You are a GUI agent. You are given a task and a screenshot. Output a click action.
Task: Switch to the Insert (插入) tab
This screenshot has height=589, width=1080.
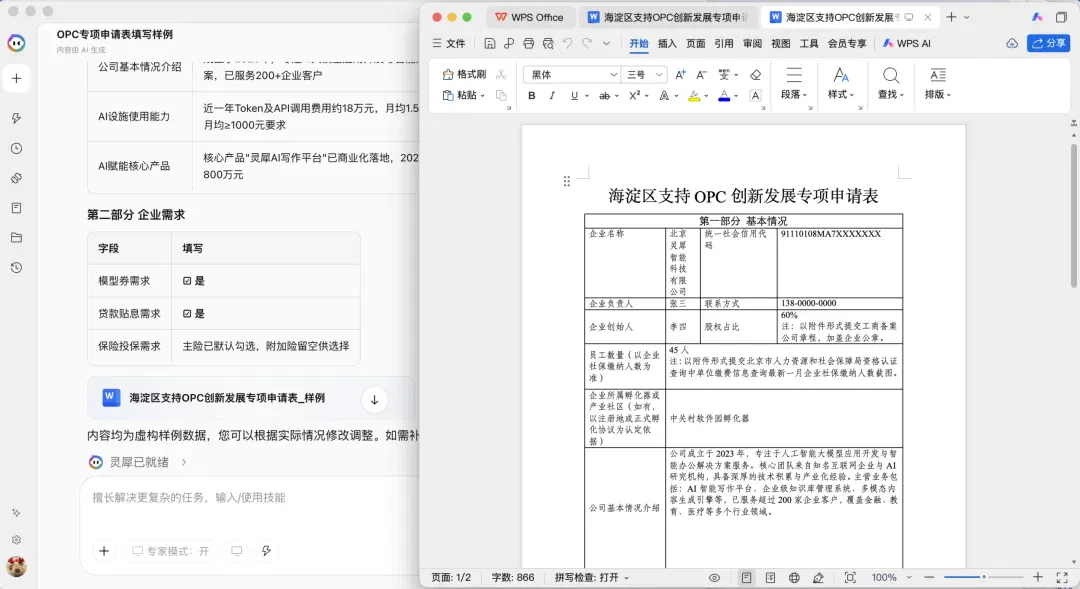coord(667,43)
